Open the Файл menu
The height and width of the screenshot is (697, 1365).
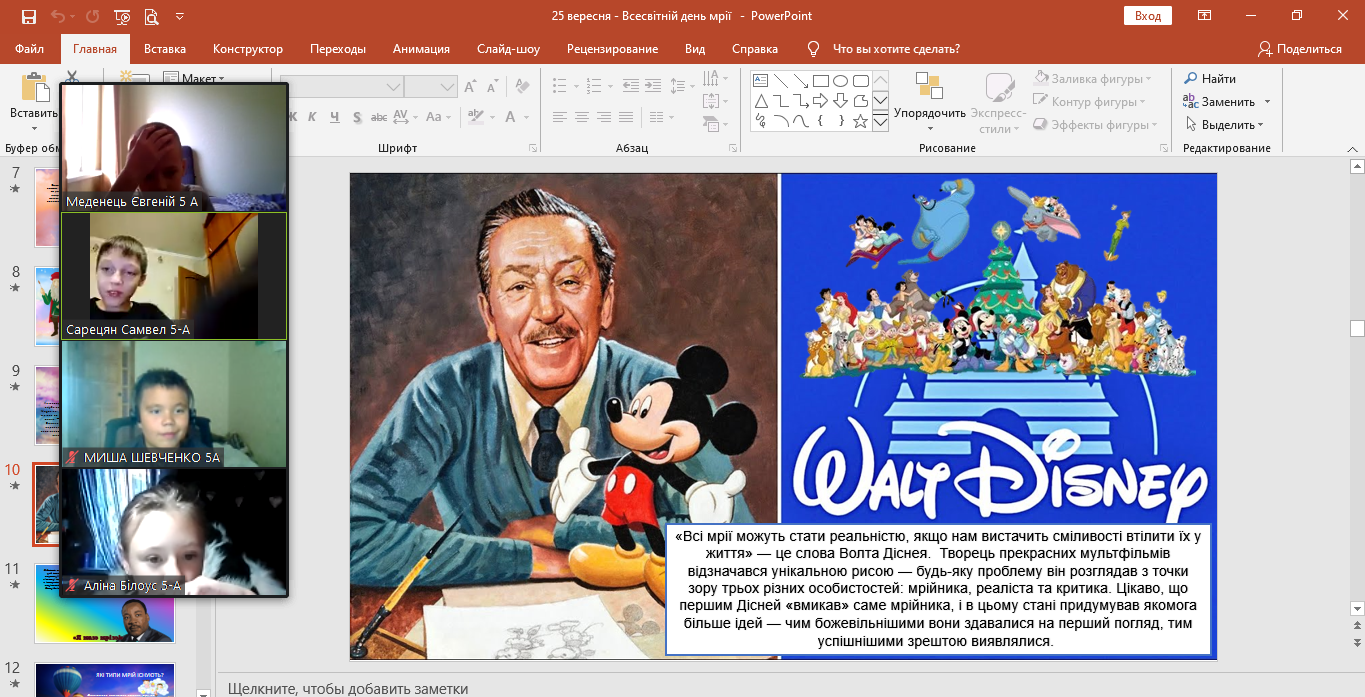(30, 49)
